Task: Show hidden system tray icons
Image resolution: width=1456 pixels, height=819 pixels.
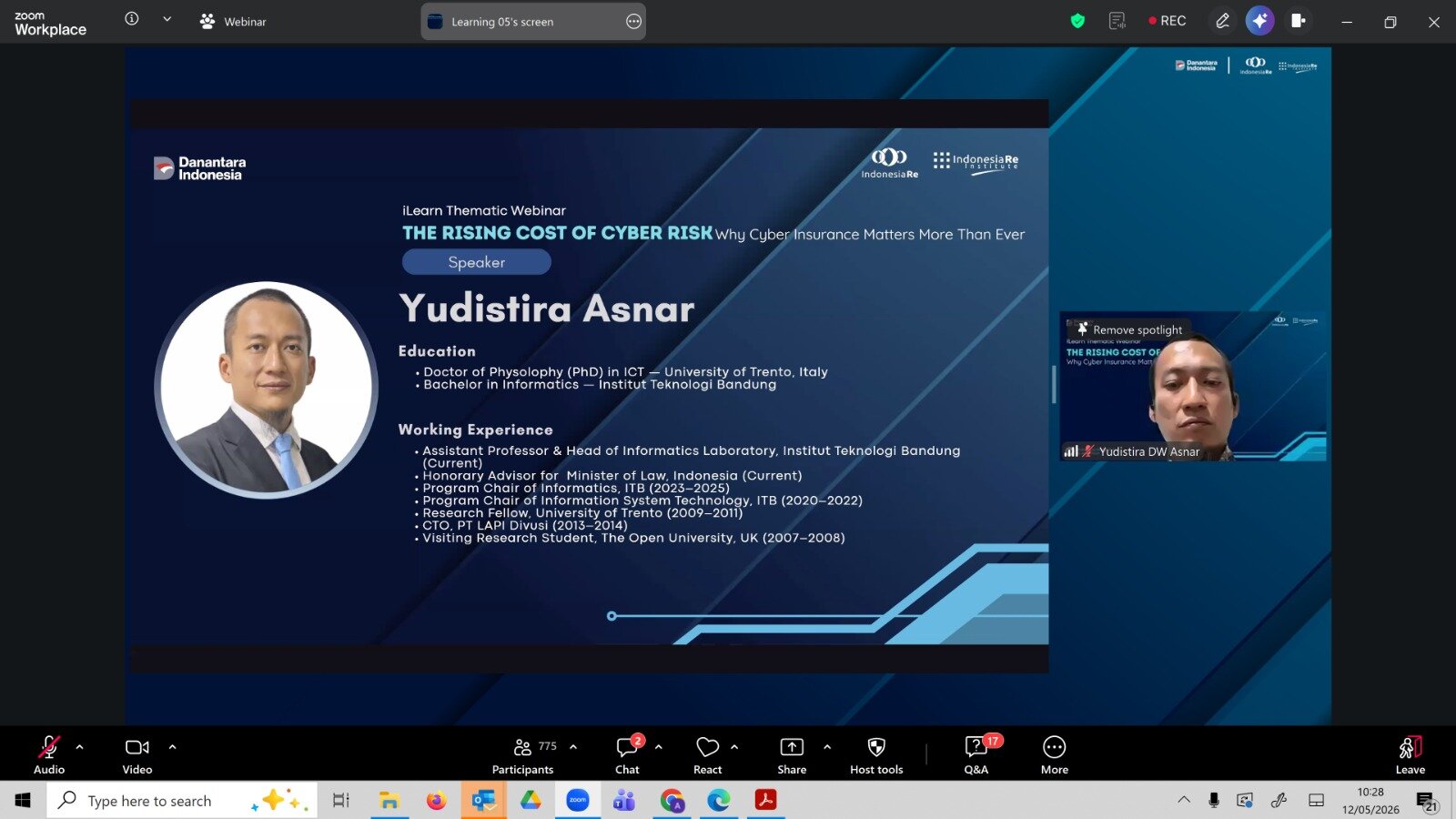Action: tap(1184, 801)
